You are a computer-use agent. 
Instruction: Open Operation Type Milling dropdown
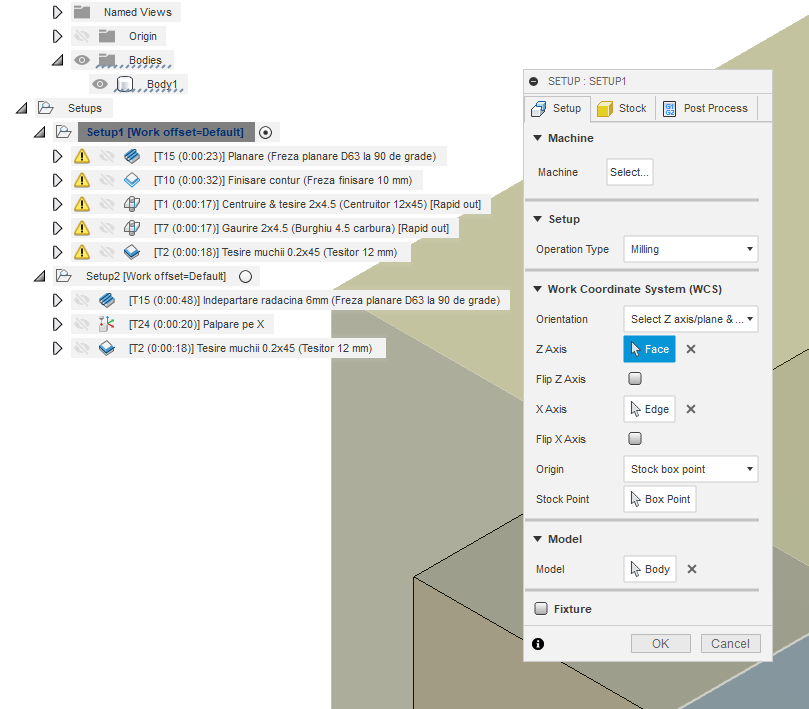coord(691,249)
